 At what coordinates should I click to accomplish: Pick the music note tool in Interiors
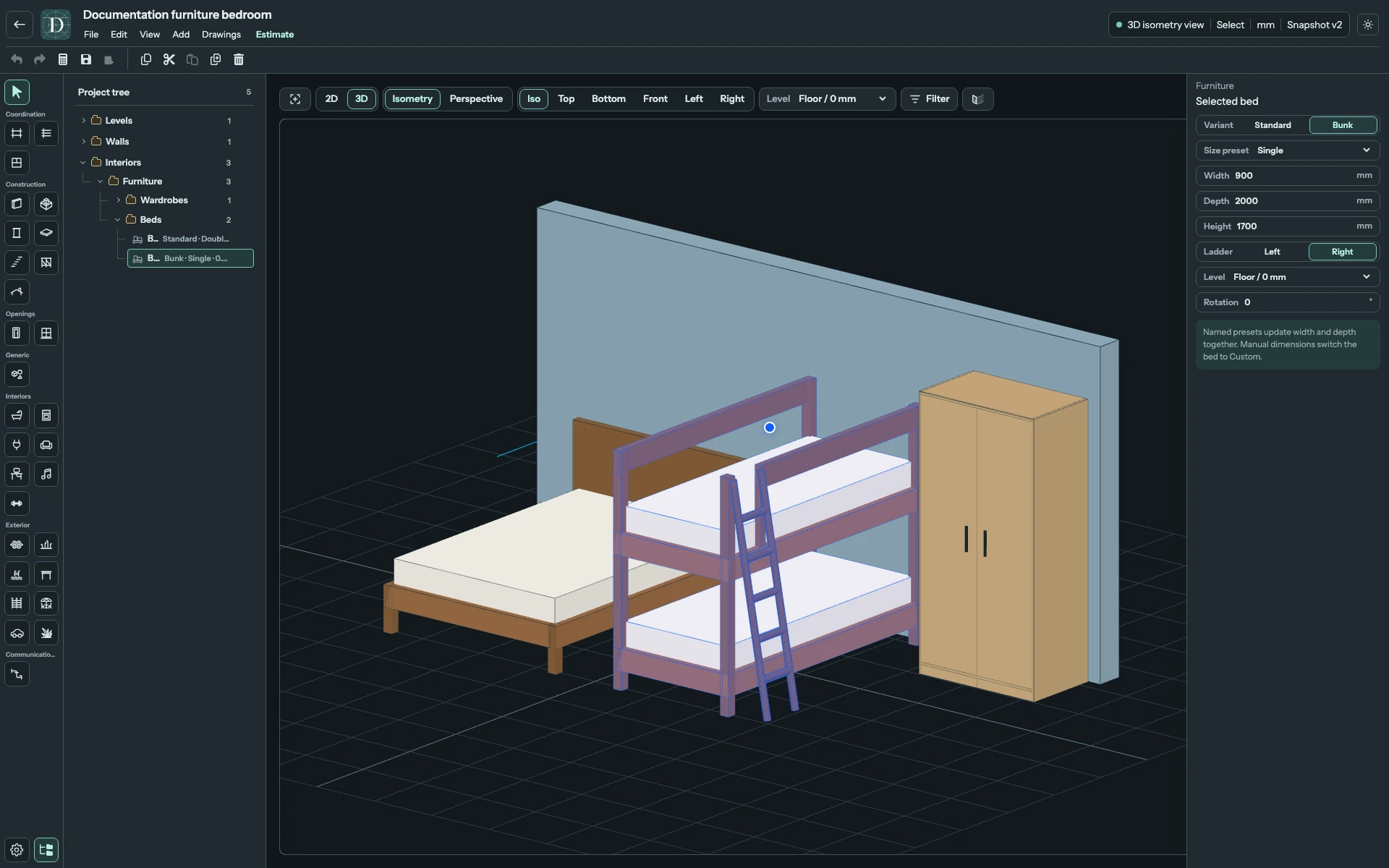(46, 474)
